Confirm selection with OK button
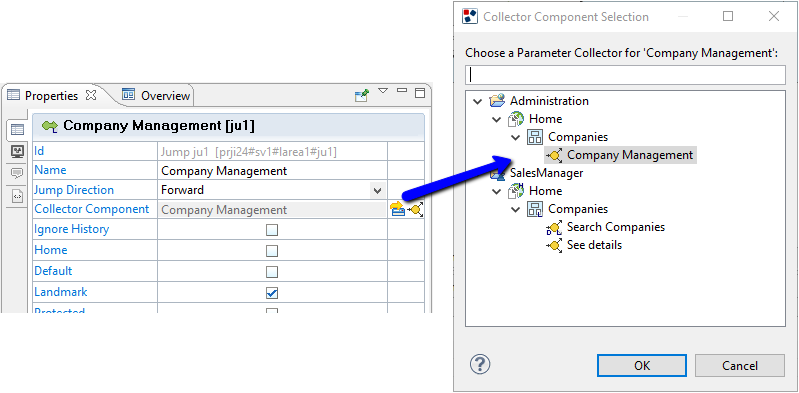This screenshot has width=799, height=393. [642, 365]
